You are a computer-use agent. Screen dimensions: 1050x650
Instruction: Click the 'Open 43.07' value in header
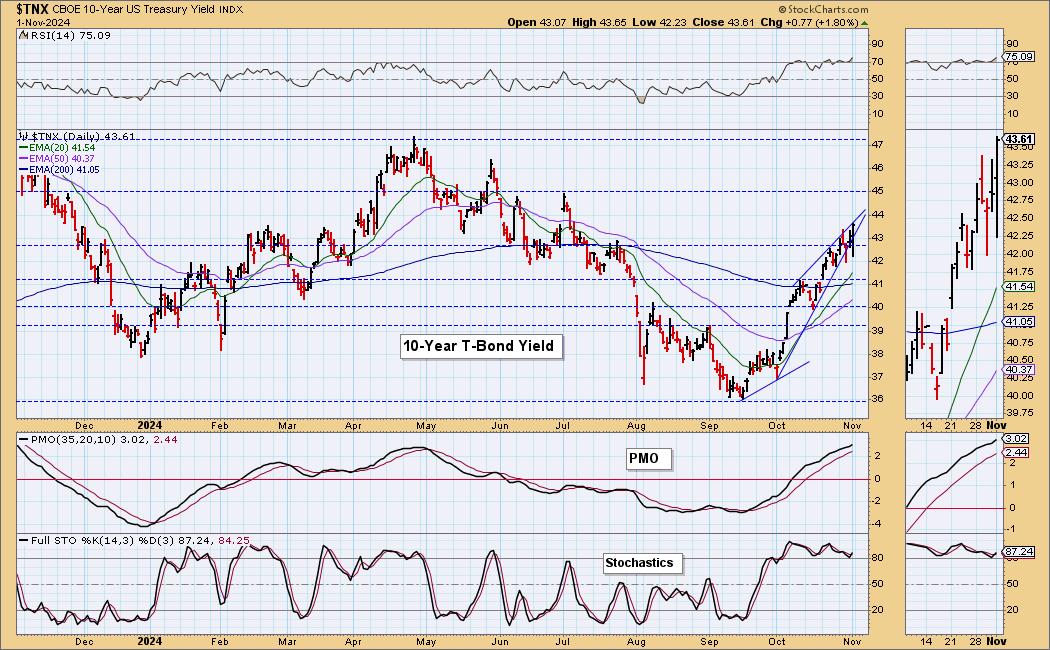pyautogui.click(x=537, y=22)
